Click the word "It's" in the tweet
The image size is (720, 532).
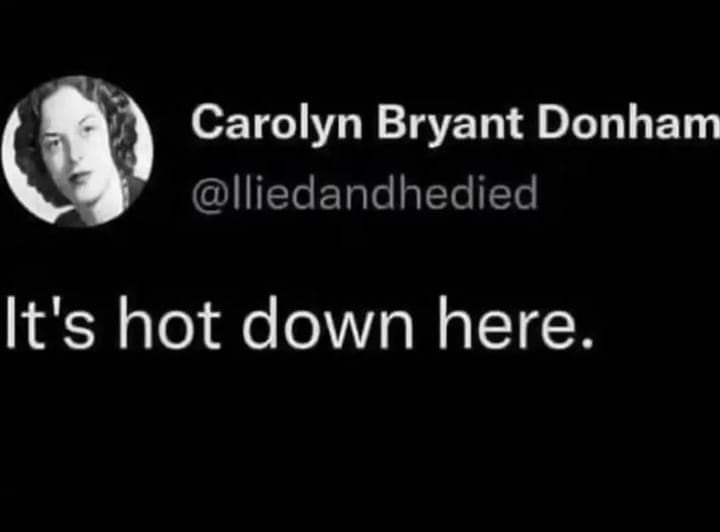[50, 322]
